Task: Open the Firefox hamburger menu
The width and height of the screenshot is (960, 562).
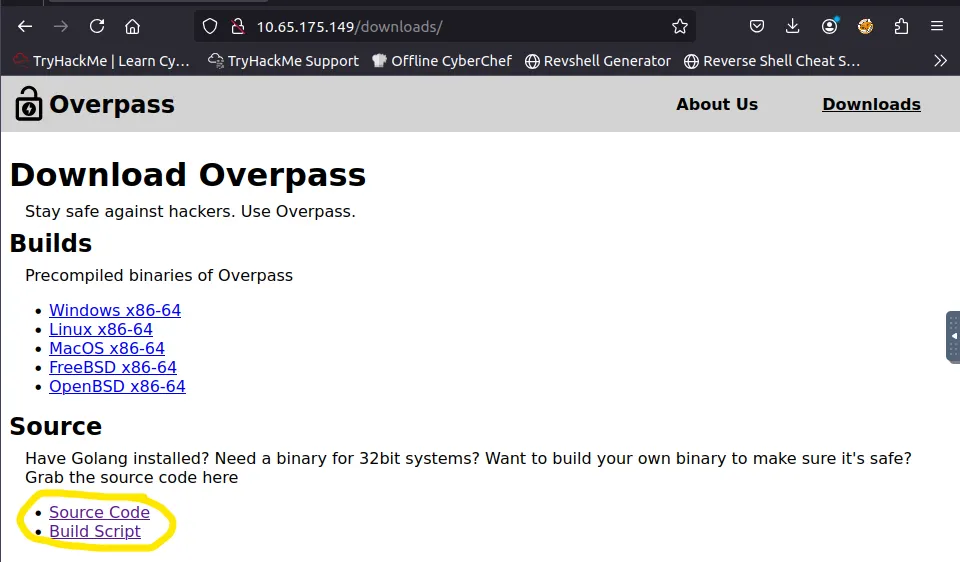Action: click(x=937, y=26)
